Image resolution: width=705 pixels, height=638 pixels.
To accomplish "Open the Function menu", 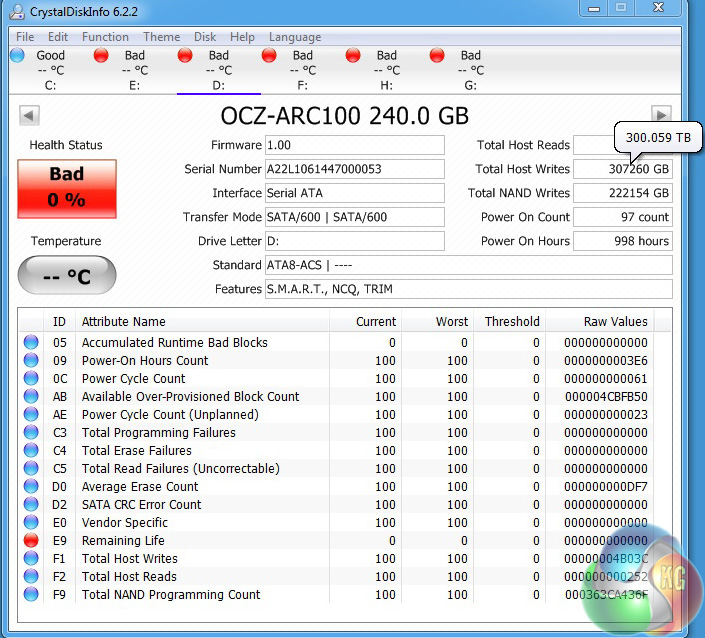I will click(105, 37).
